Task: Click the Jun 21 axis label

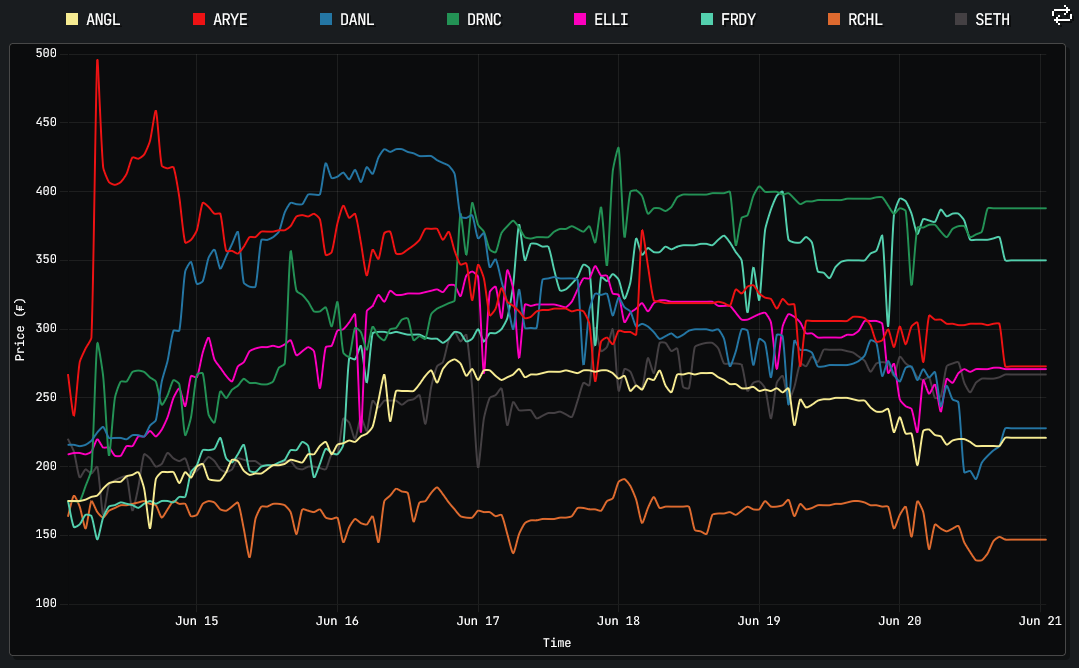Action: (x=1040, y=621)
